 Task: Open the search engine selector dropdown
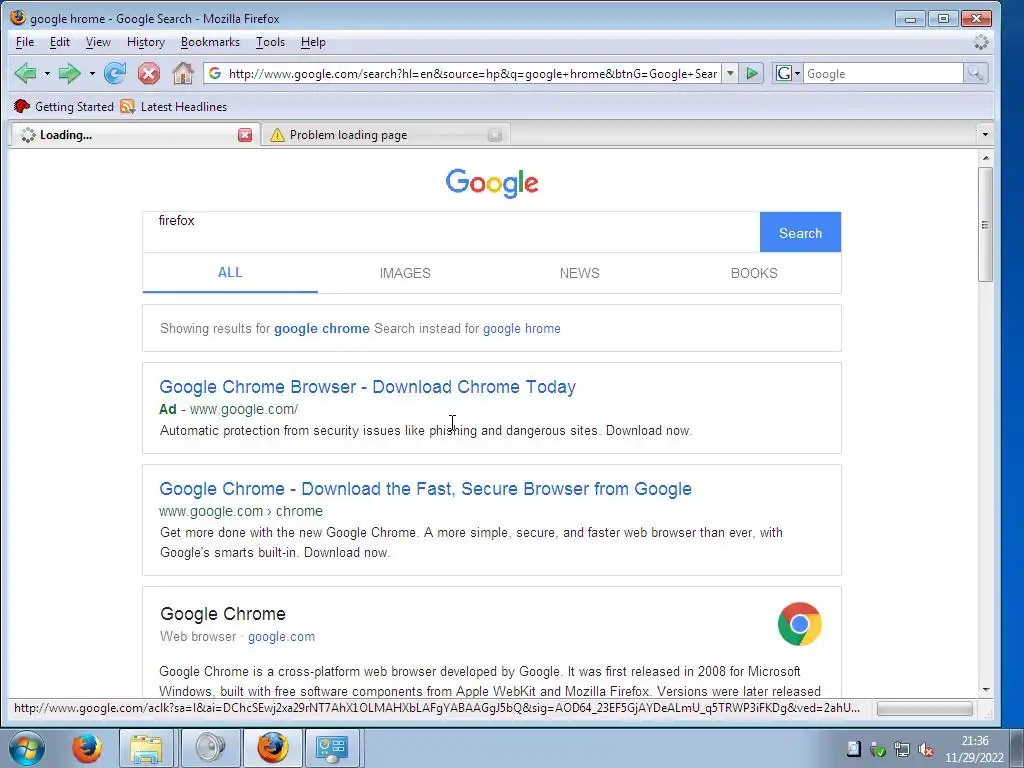point(788,73)
